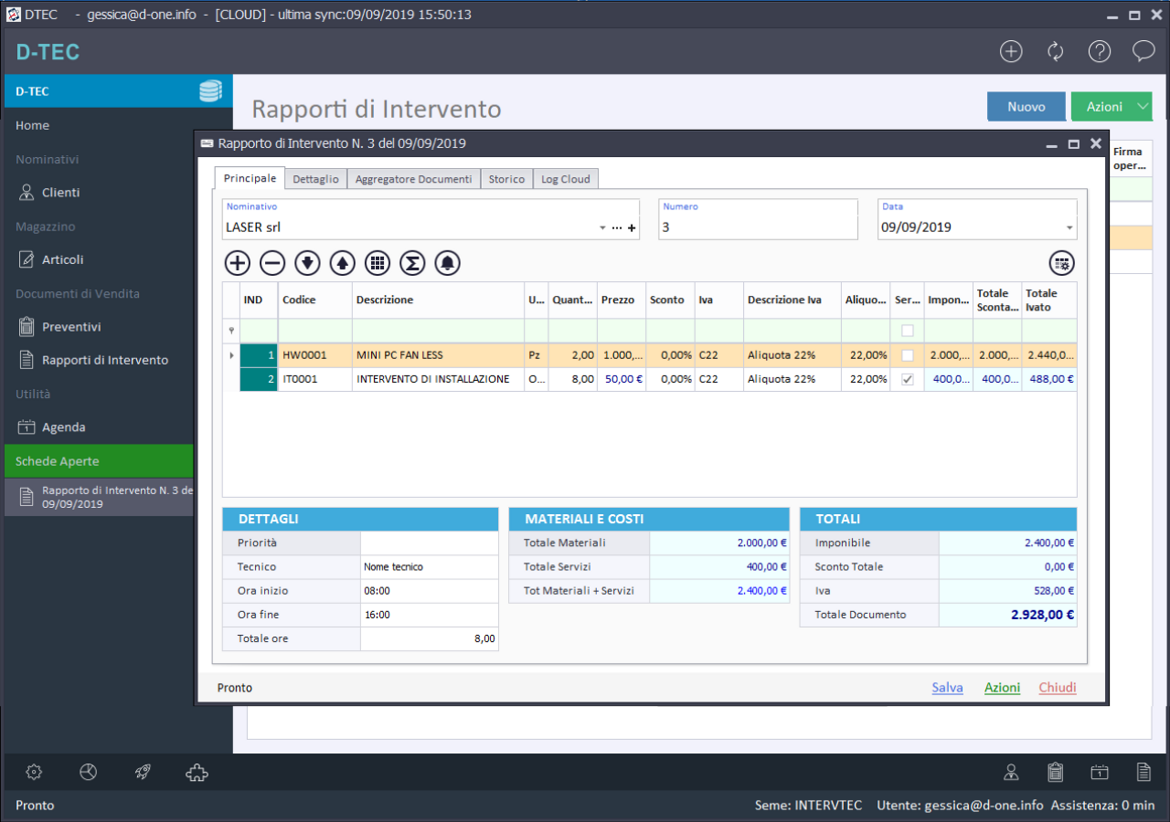Click the sync refresh icon in header

(x=1055, y=52)
